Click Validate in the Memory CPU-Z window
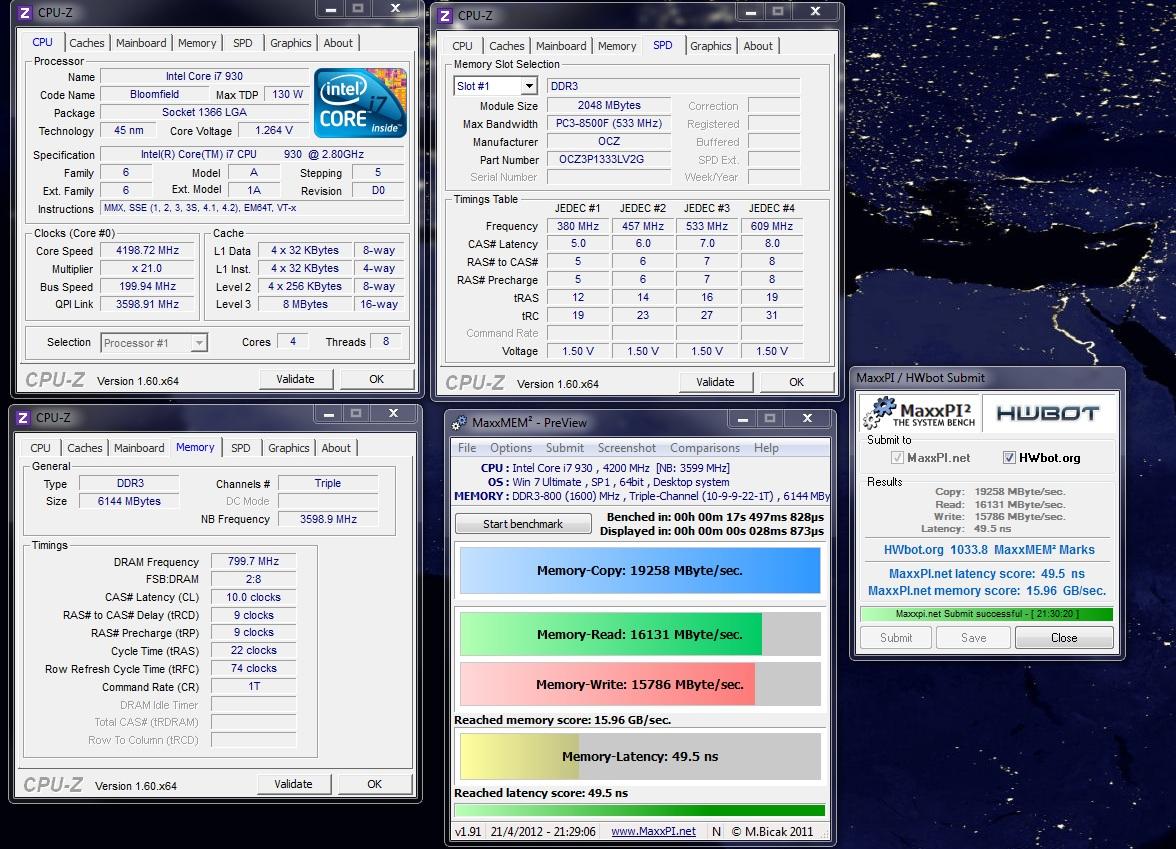The height and width of the screenshot is (849, 1176). pos(293,784)
